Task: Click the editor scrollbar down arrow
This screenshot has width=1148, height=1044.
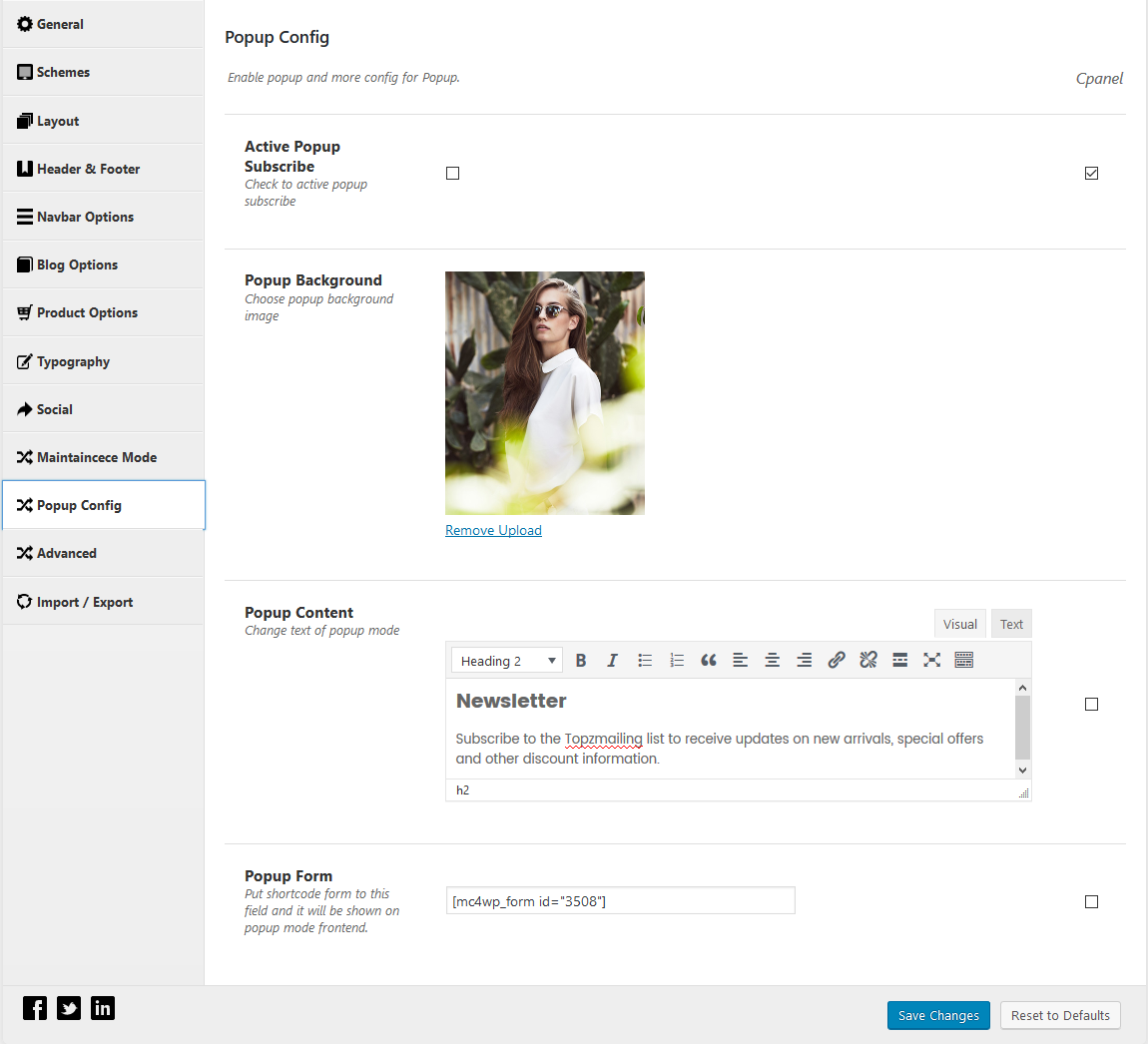Action: tap(1023, 771)
